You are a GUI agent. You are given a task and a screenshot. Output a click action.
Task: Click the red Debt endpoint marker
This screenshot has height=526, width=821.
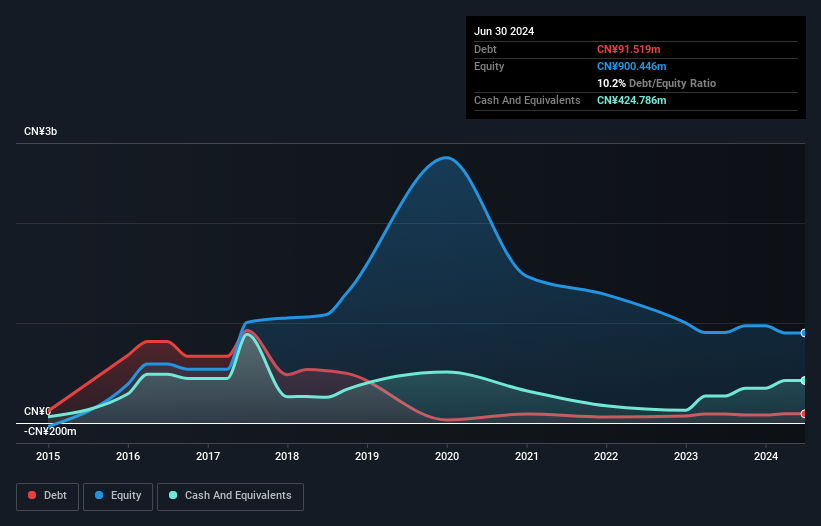click(x=804, y=414)
